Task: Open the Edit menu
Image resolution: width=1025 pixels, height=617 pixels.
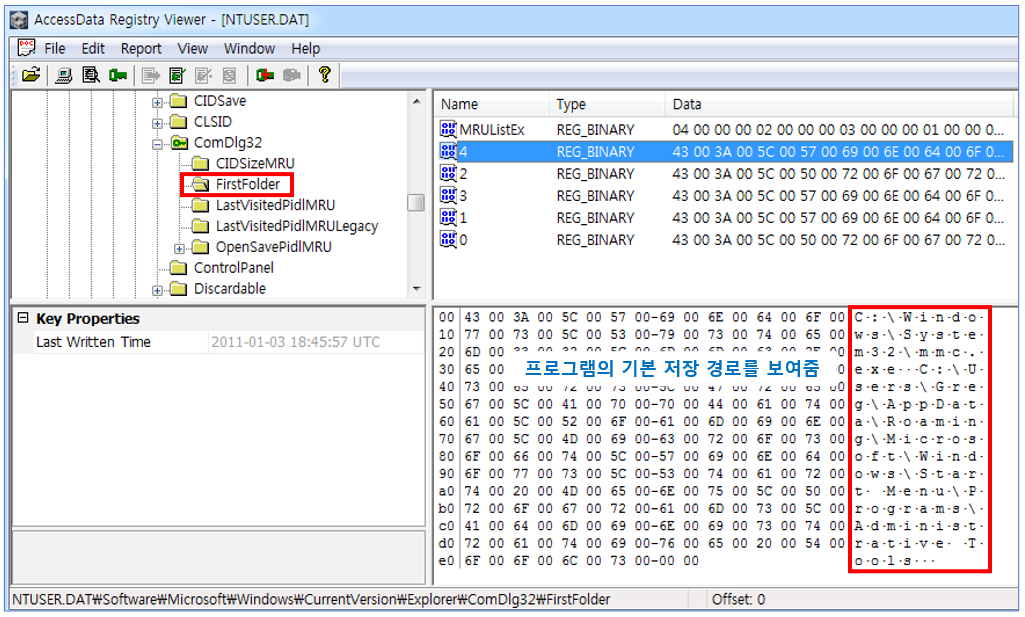Action: pos(93,48)
